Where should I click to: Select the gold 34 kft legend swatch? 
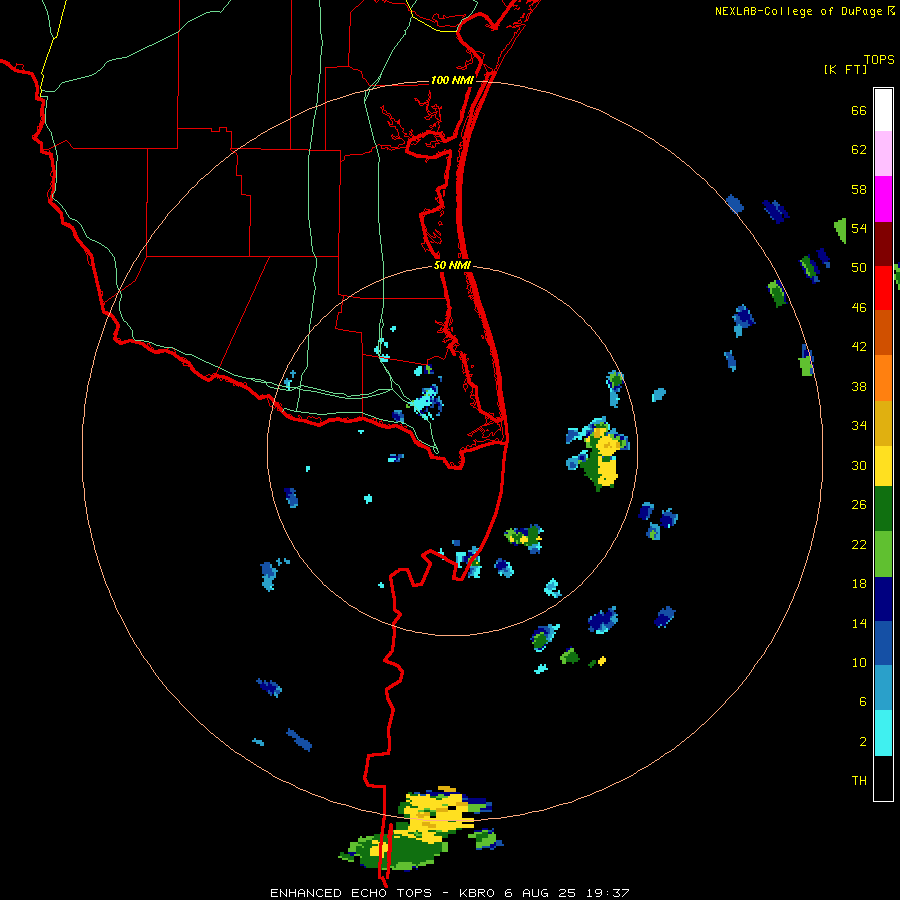[883, 423]
